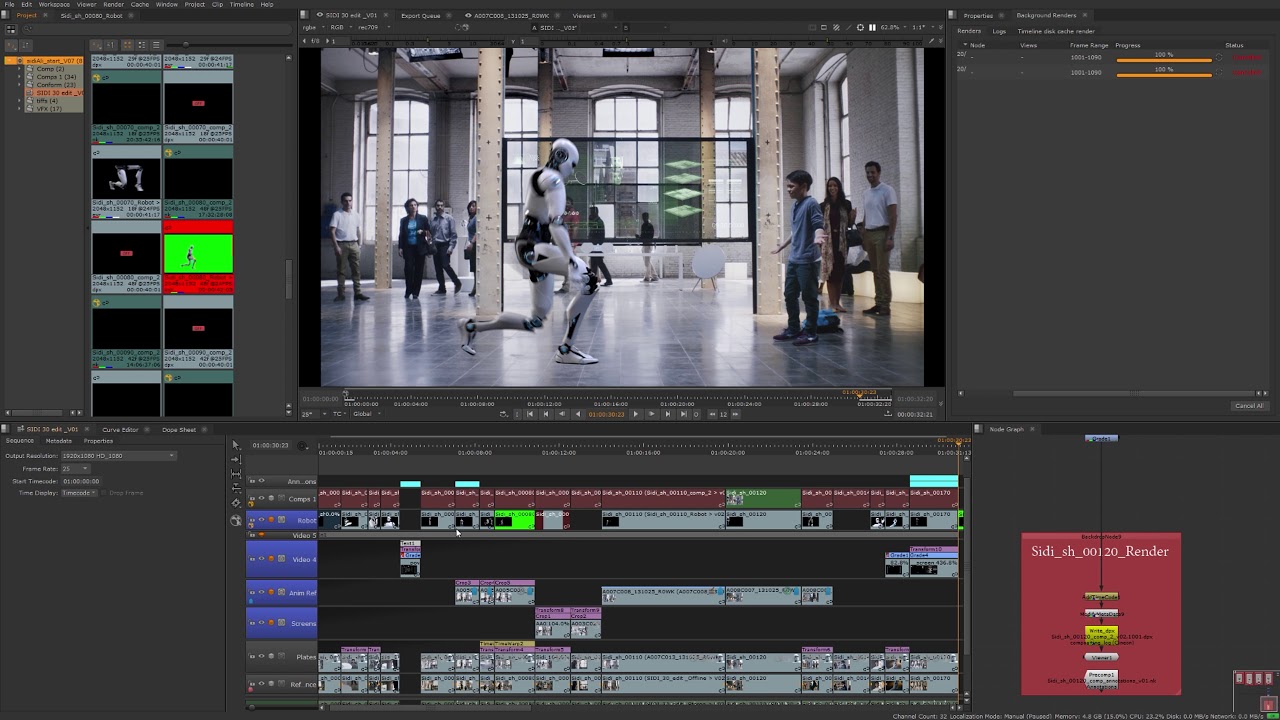1280x720 pixels.
Task: Jump viewer to first frame
Action: 530,414
